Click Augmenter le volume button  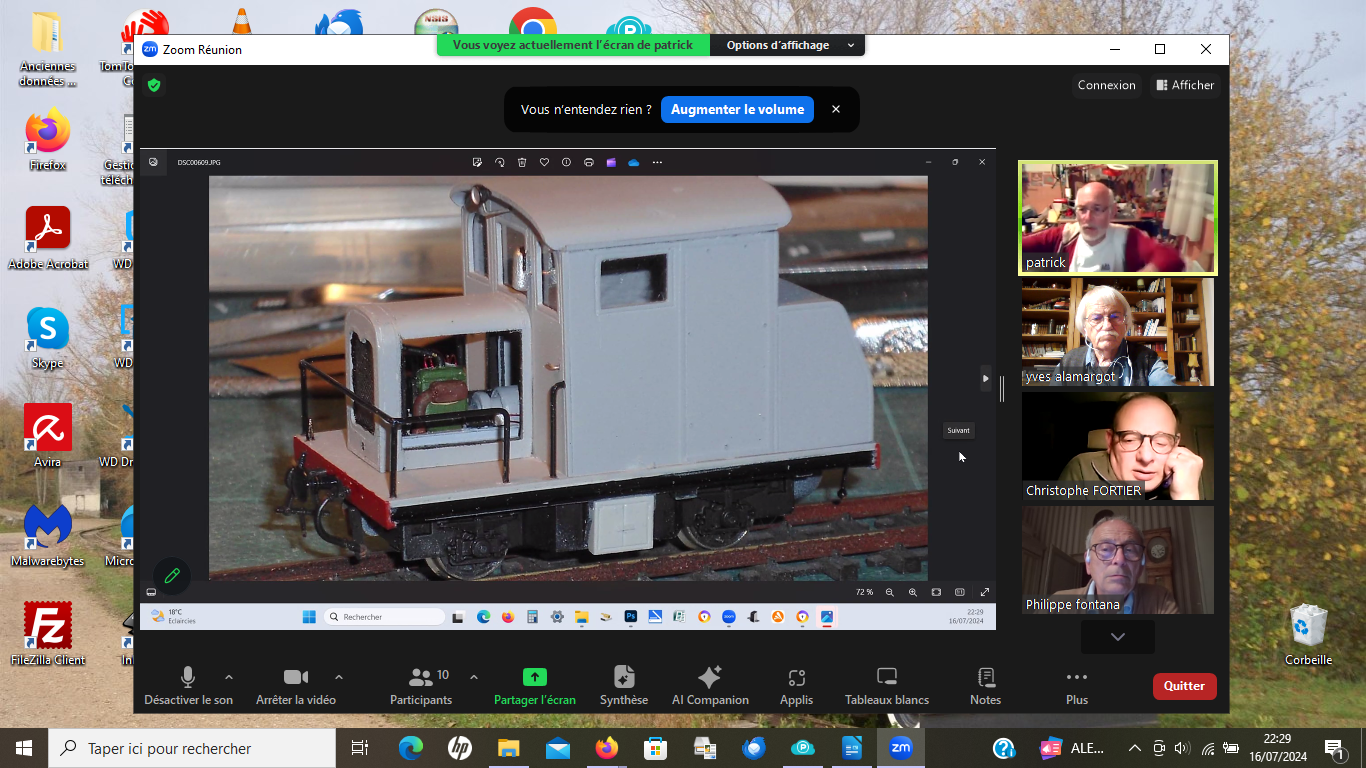pos(737,110)
